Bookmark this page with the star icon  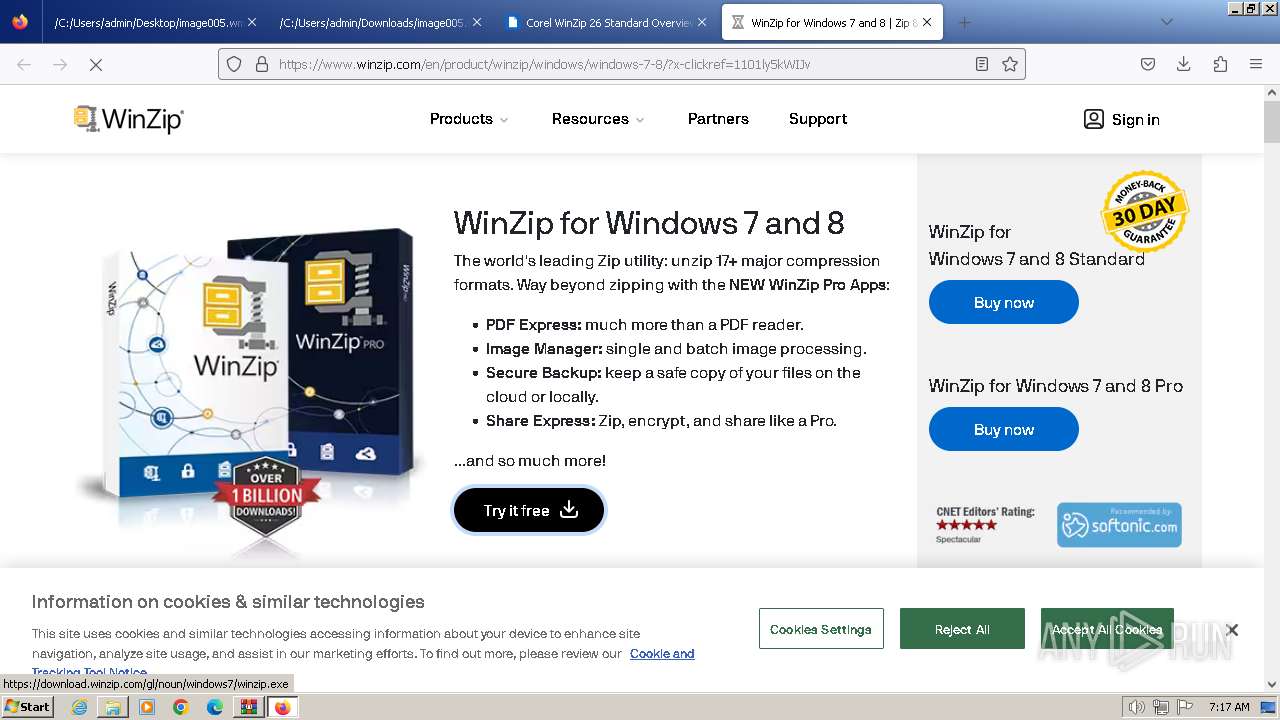pyautogui.click(x=1010, y=64)
